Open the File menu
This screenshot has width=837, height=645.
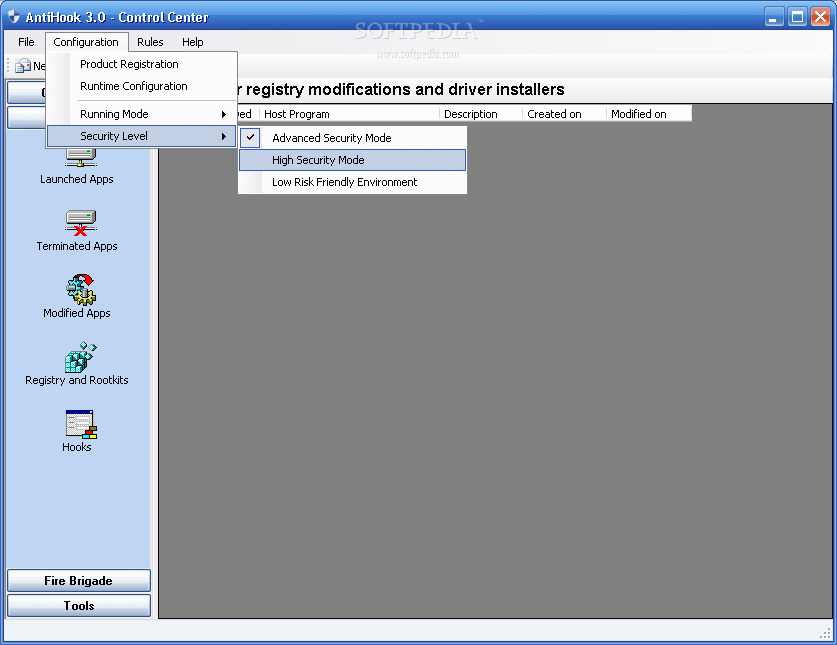26,42
